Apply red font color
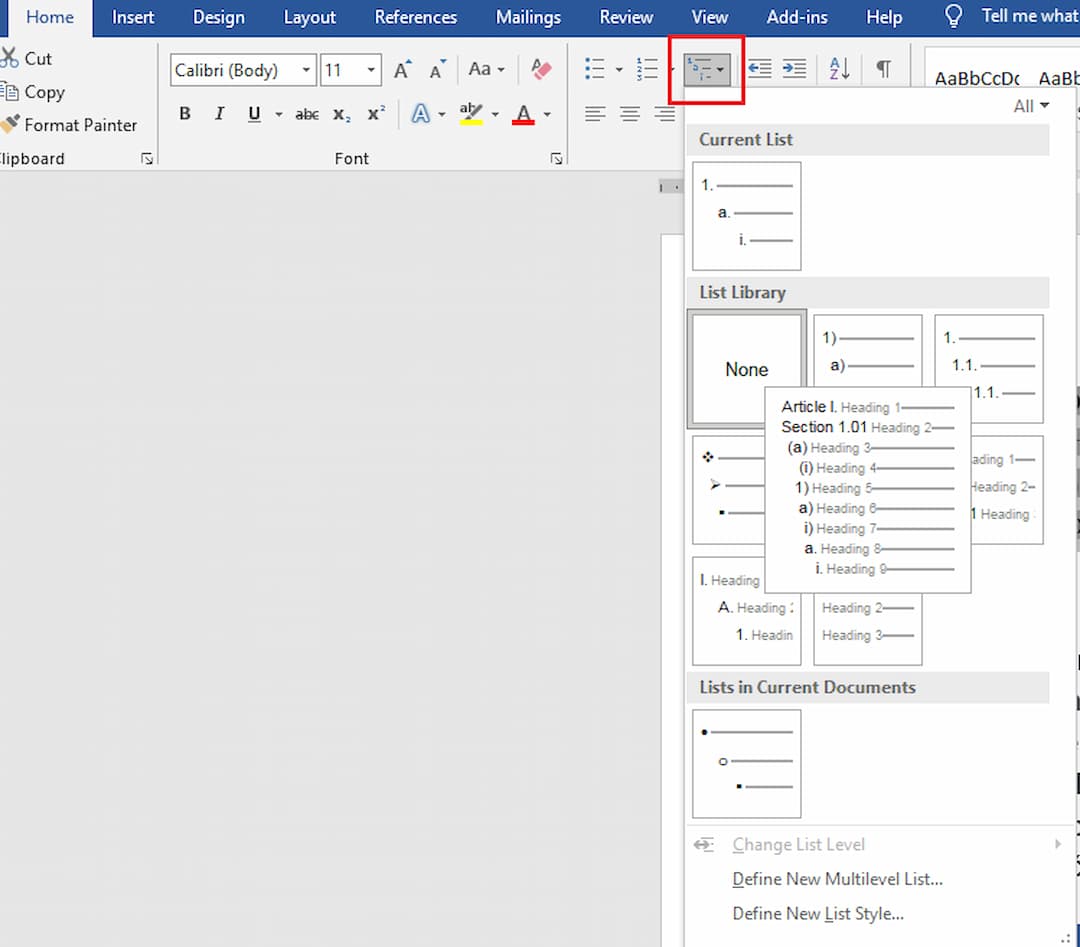 click(x=523, y=114)
